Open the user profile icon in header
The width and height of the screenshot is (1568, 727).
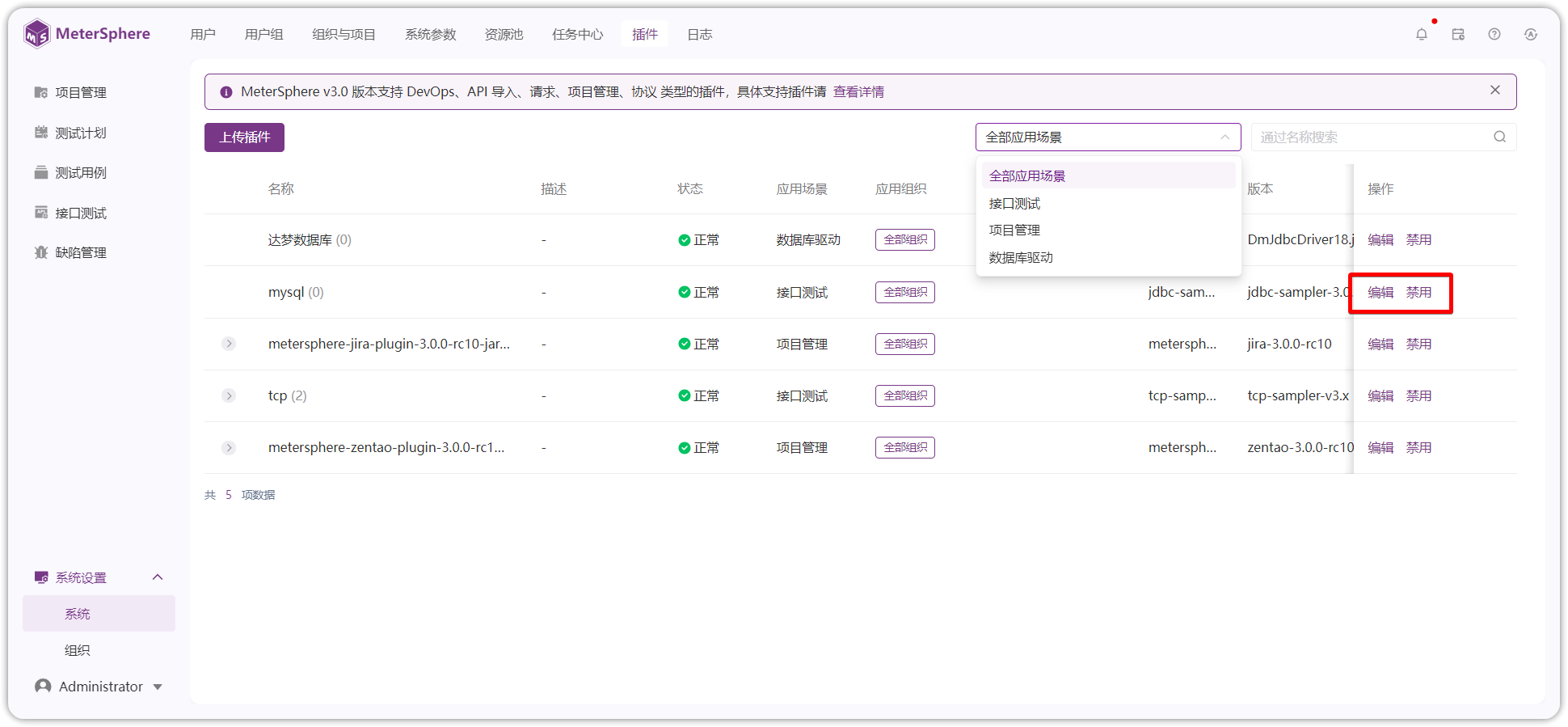click(1531, 34)
